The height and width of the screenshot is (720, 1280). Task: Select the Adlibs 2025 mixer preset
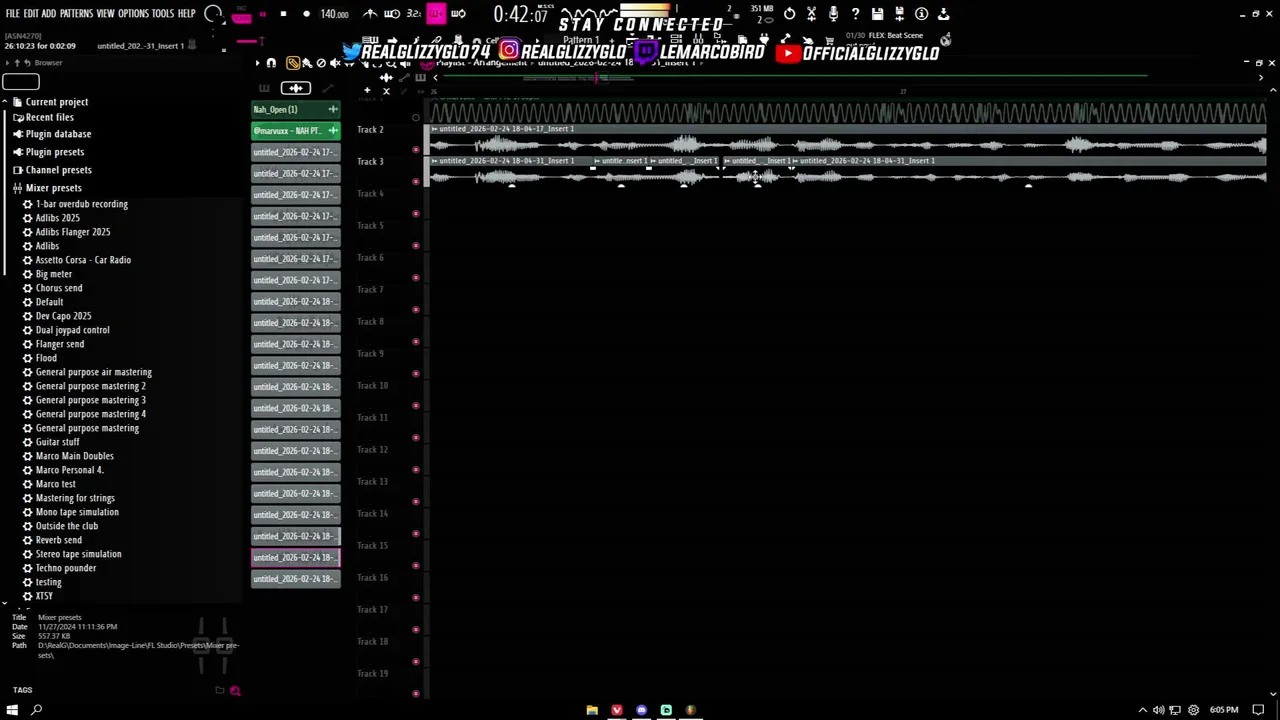(57, 218)
